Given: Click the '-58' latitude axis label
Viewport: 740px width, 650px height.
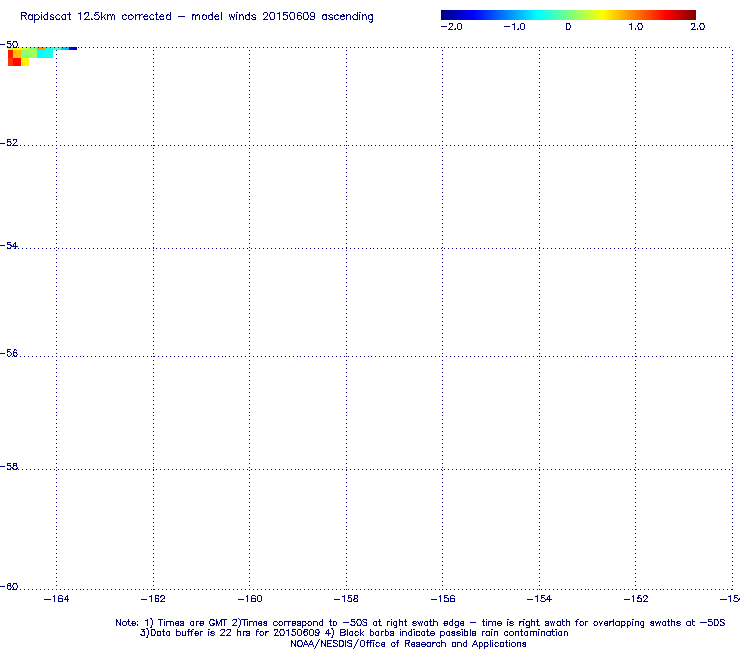Looking at the screenshot, I should pos(9,466).
